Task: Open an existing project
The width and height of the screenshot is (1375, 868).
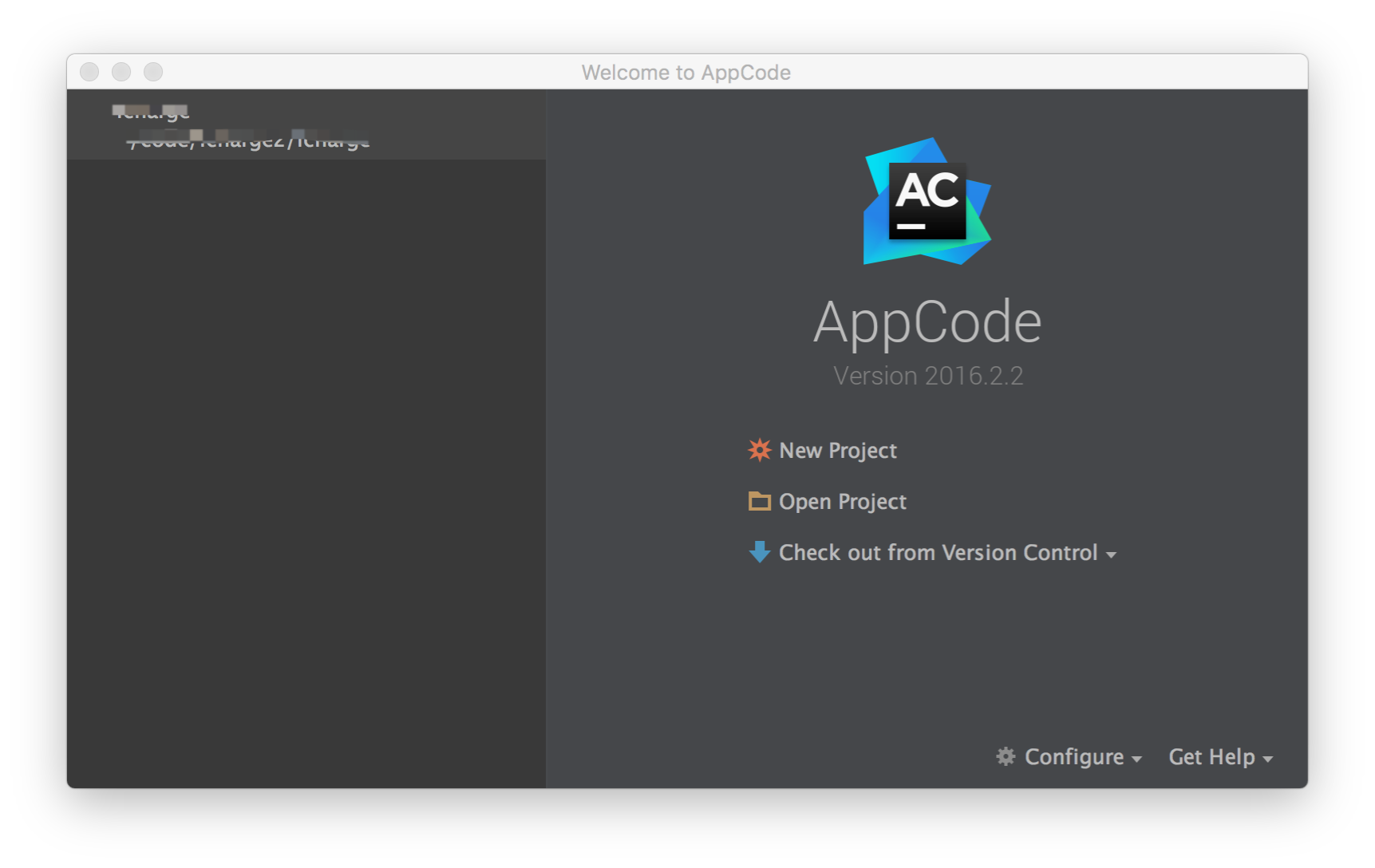Action: [x=842, y=501]
